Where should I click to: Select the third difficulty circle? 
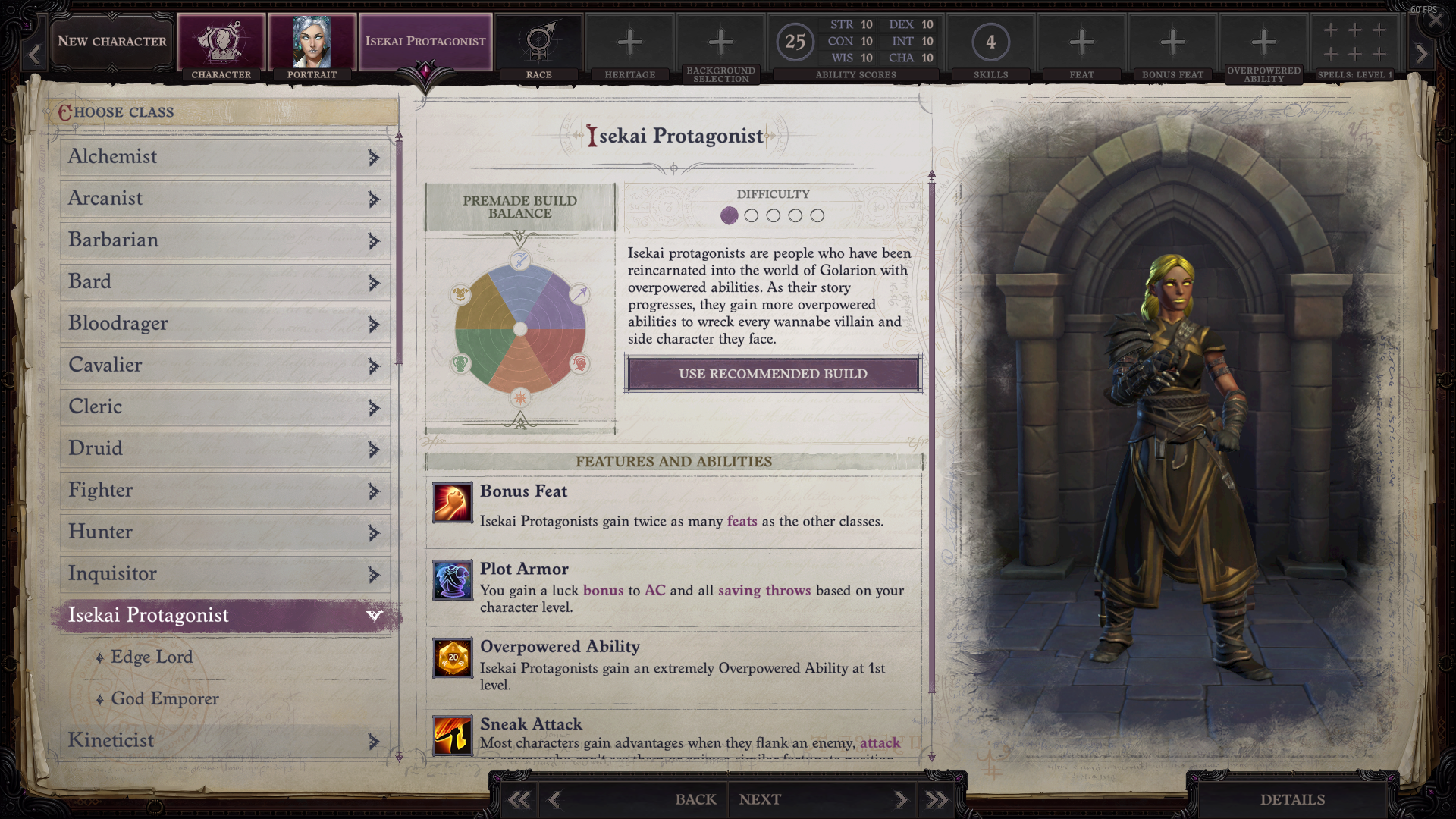(773, 216)
